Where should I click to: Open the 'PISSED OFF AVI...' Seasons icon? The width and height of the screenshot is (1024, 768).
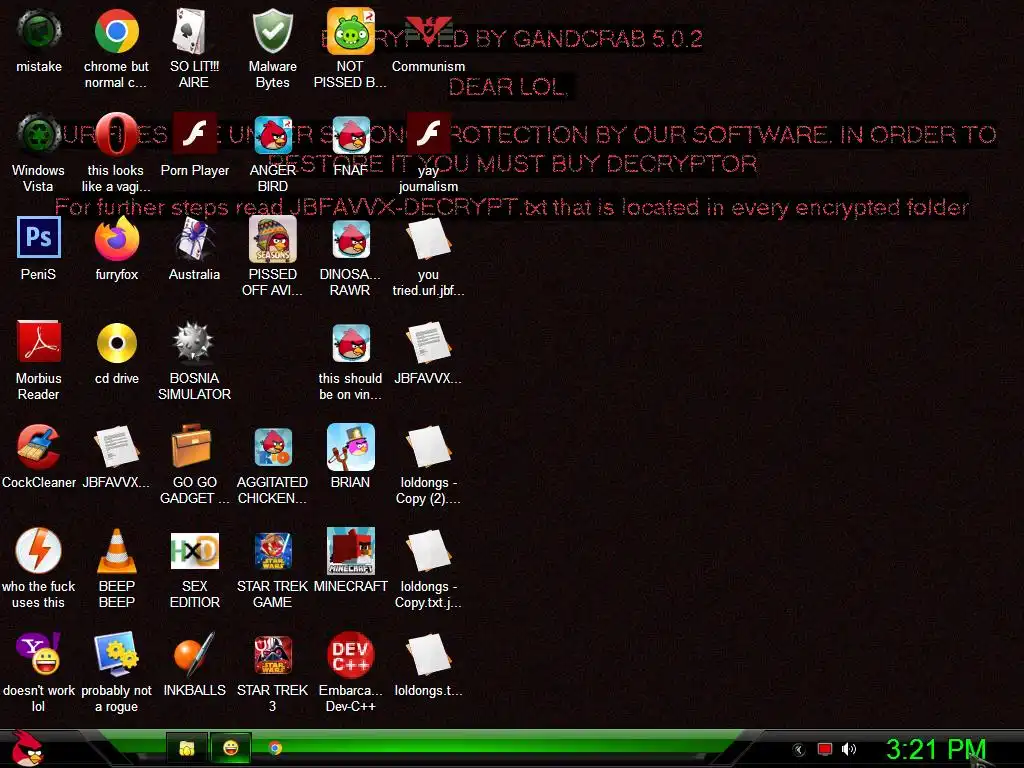[272, 239]
